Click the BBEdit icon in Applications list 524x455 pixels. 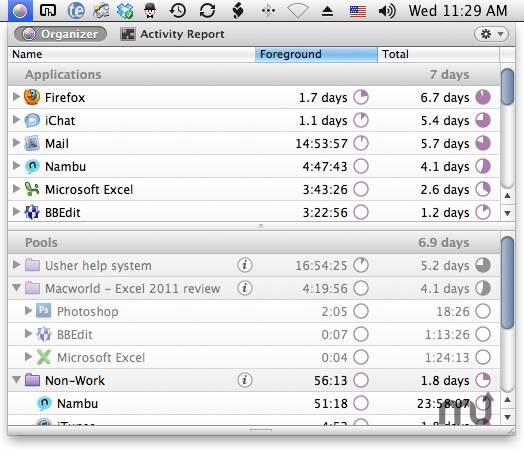point(32,212)
